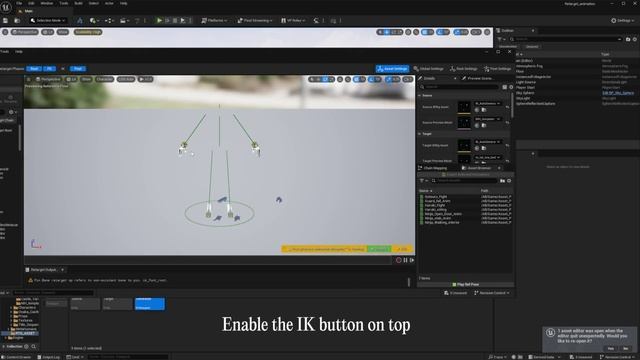Collapse the Target section in Details
Viewport: 640px width, 360px height.
click(420, 134)
